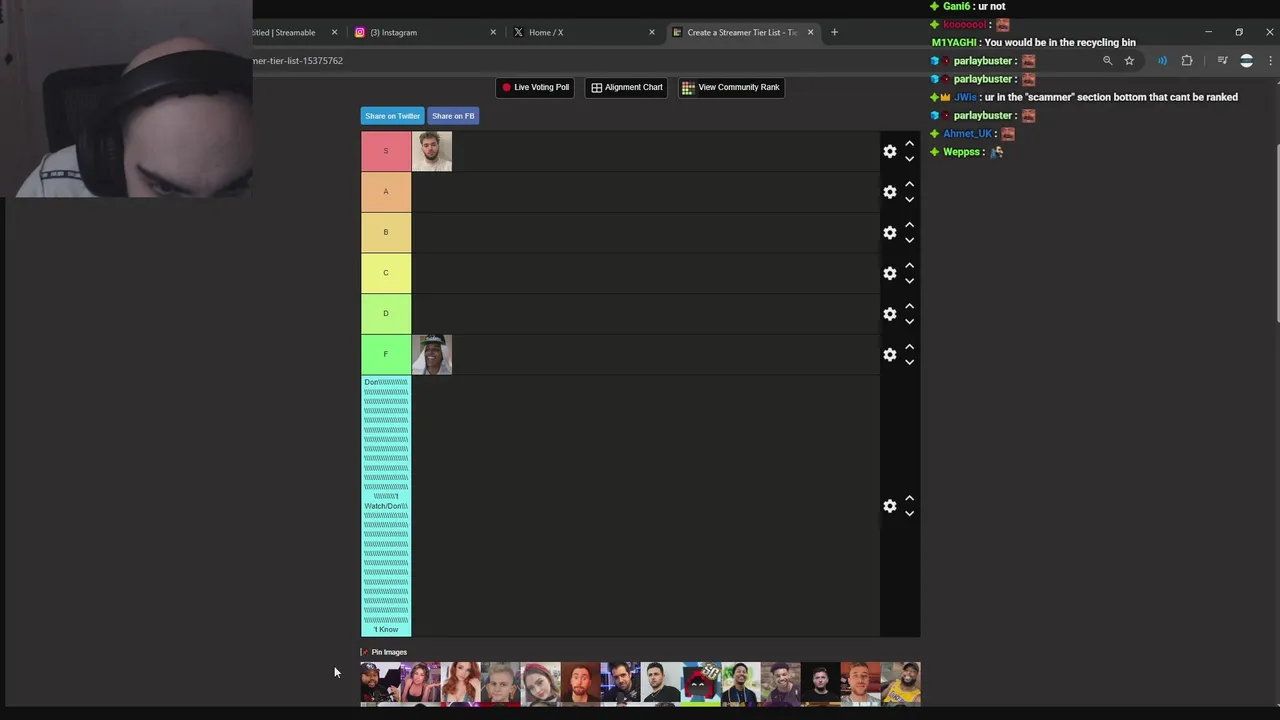Select the streamer image in F tier

click(432, 354)
